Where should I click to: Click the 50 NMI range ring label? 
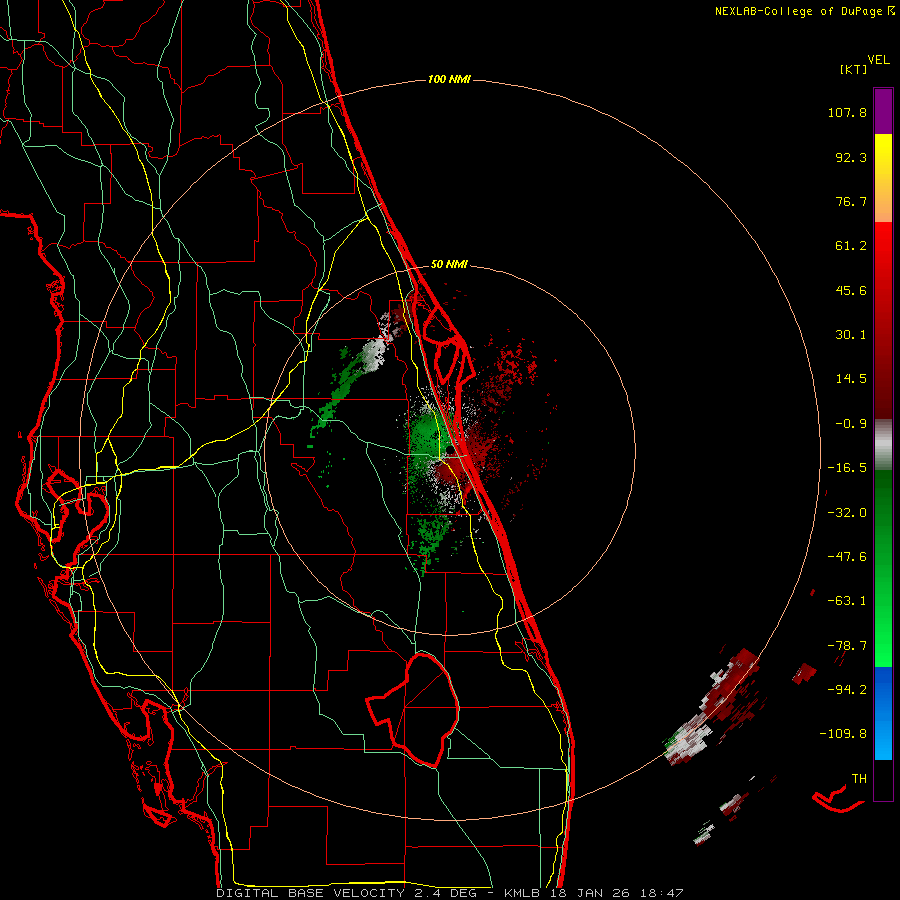pyautogui.click(x=449, y=264)
